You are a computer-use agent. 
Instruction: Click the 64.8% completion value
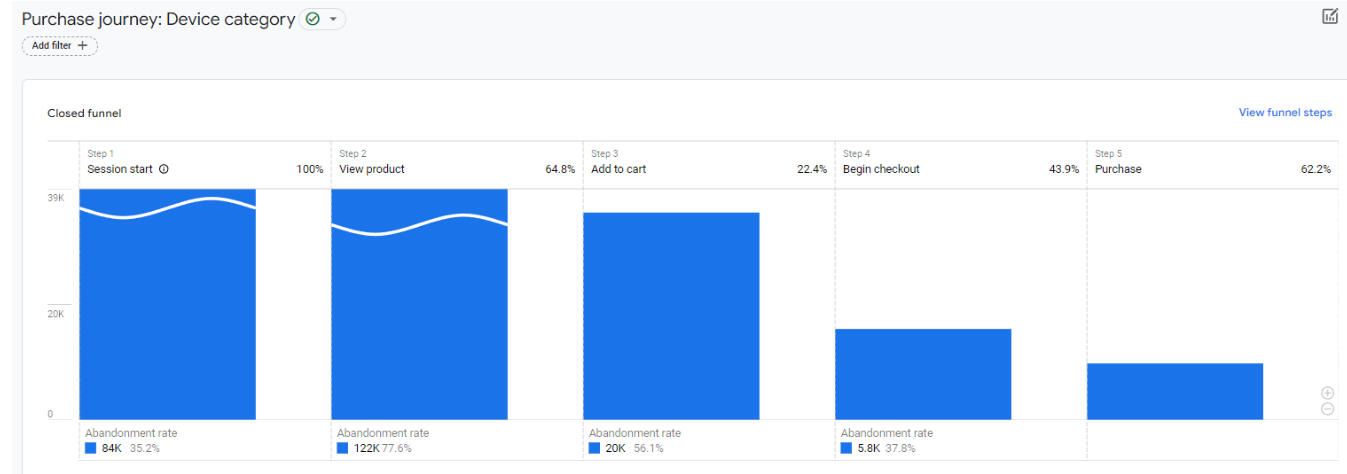click(560, 169)
